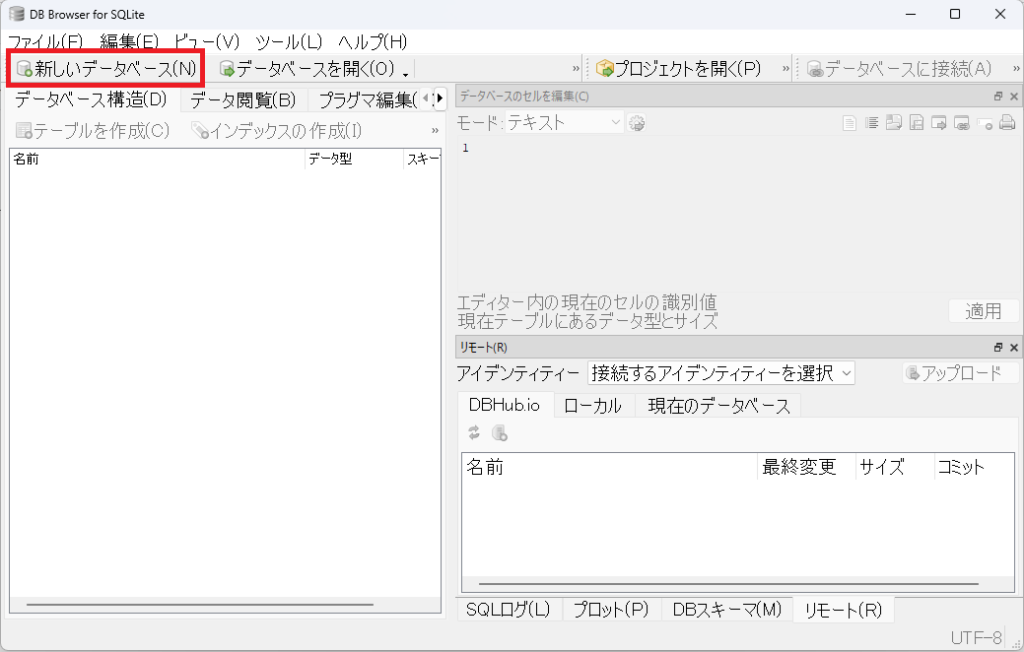Open the モード テキスト combo box

click(563, 122)
